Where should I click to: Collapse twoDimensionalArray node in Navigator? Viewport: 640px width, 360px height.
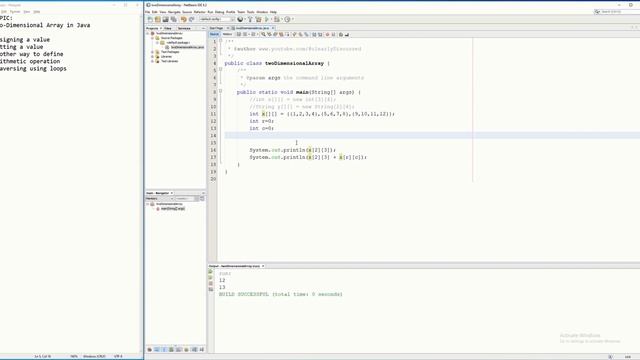coord(148,204)
